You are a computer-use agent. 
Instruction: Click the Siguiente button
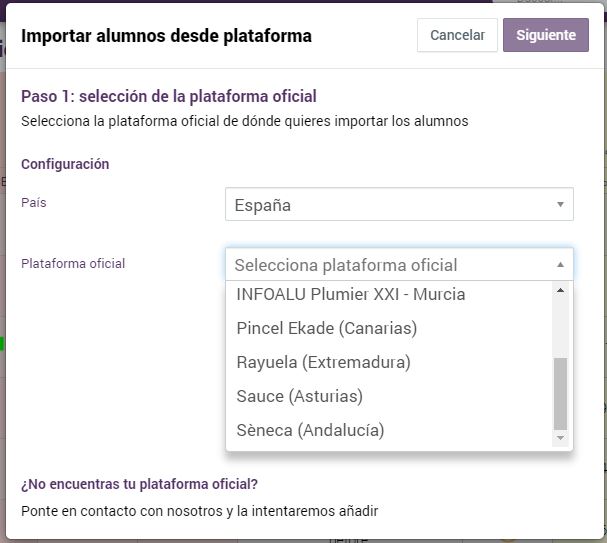click(546, 35)
